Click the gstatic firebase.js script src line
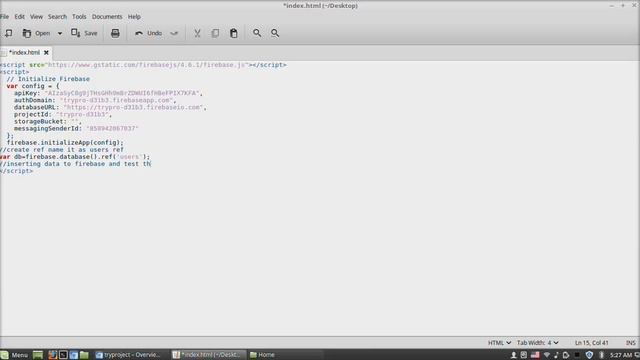 coord(143,65)
